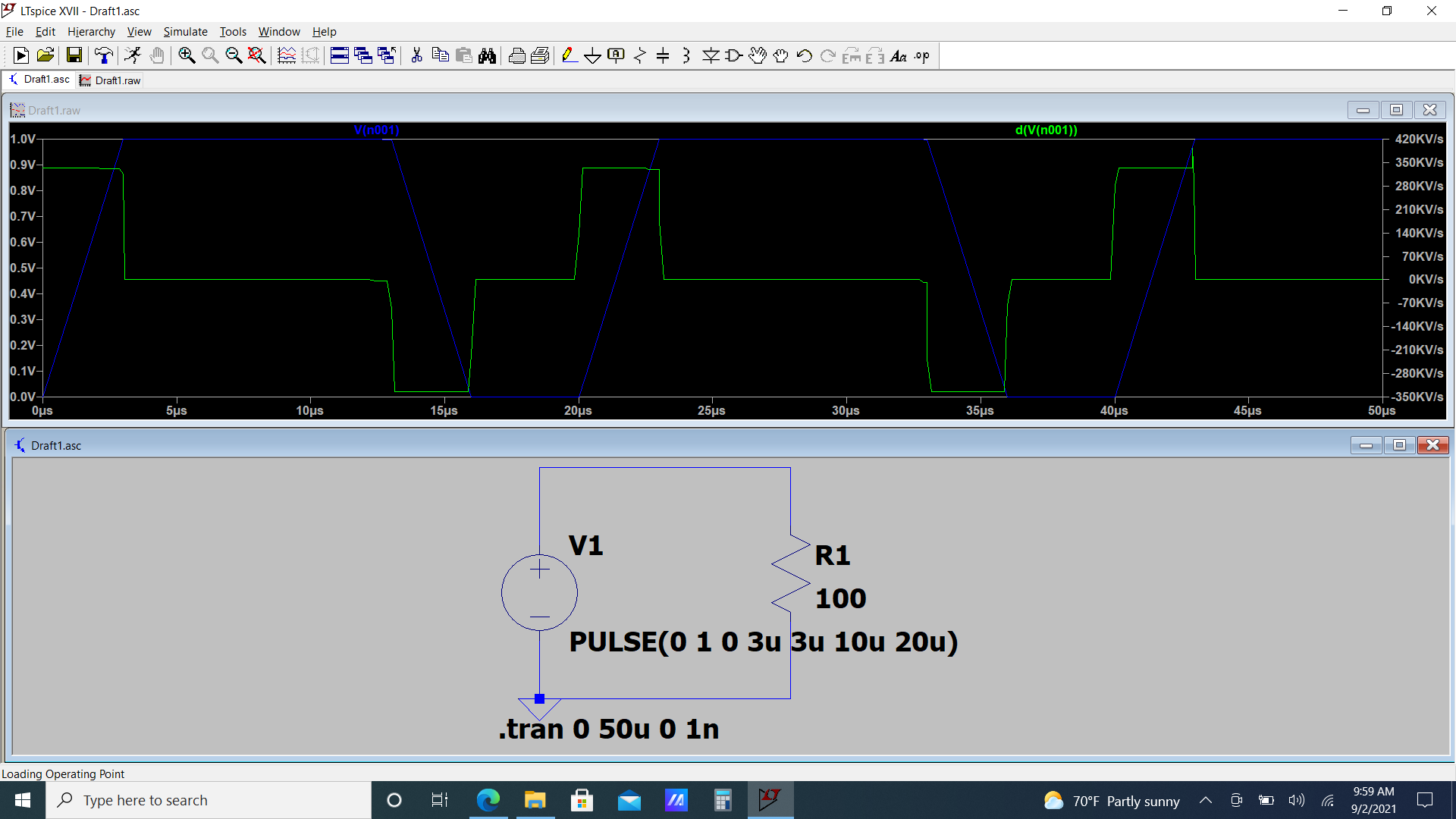1456x819 pixels.
Task: Open the notification center icon
Action: (1425, 800)
